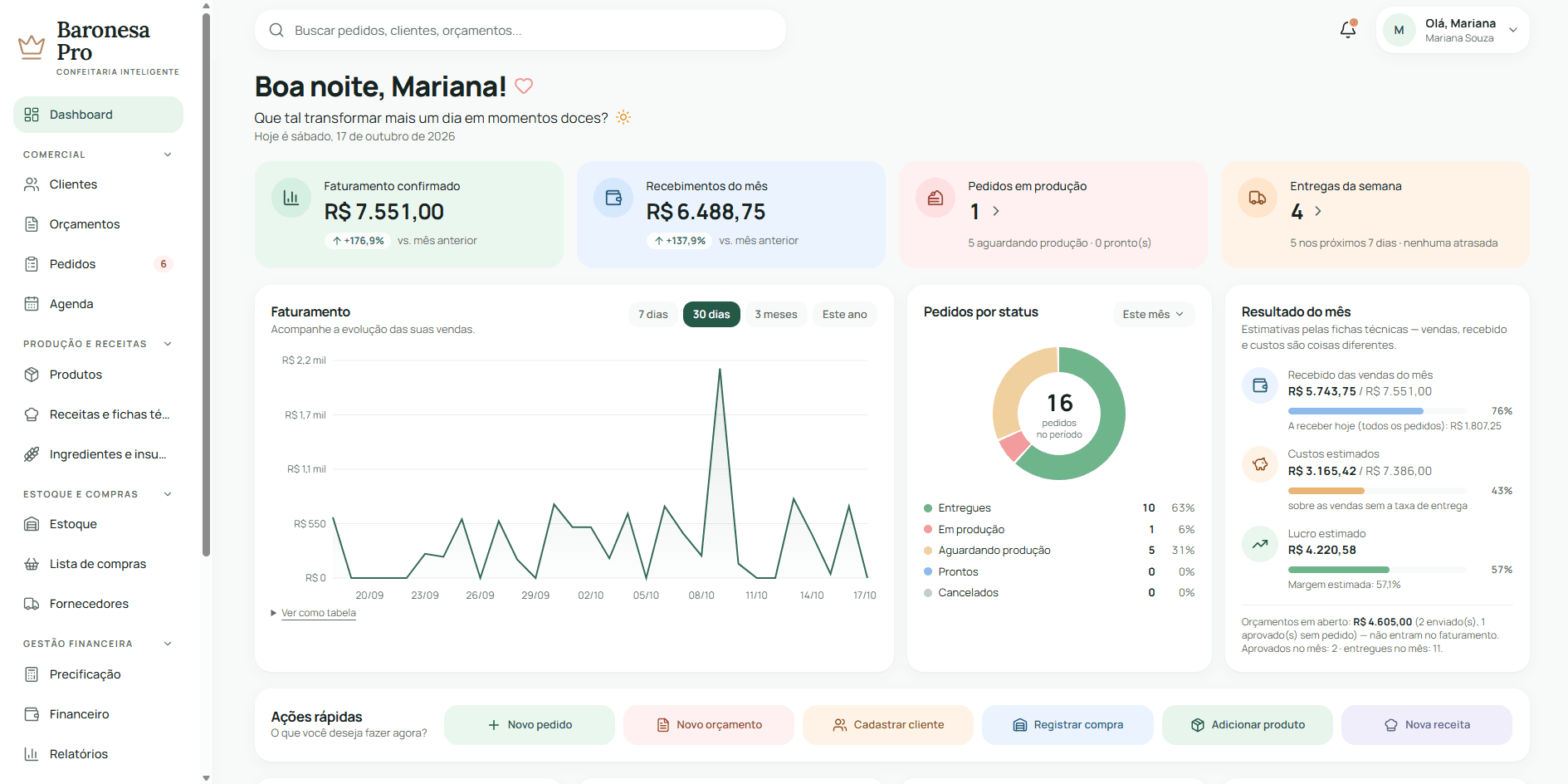The image size is (1568, 784).
Task: Open Financeiro page
Action: [98, 714]
